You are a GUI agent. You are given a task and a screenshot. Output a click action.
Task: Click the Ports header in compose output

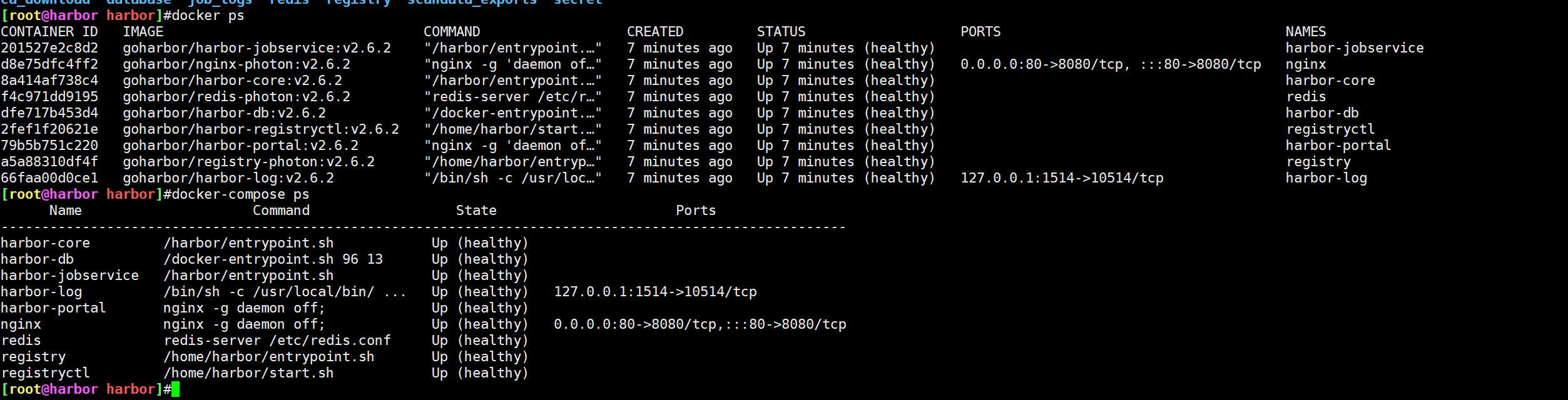point(696,211)
